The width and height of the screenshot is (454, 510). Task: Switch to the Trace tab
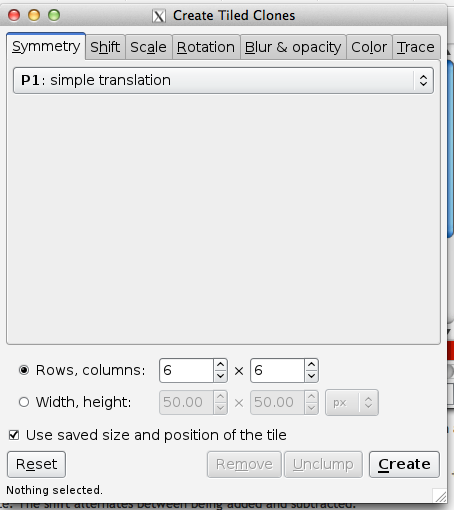pos(416,47)
